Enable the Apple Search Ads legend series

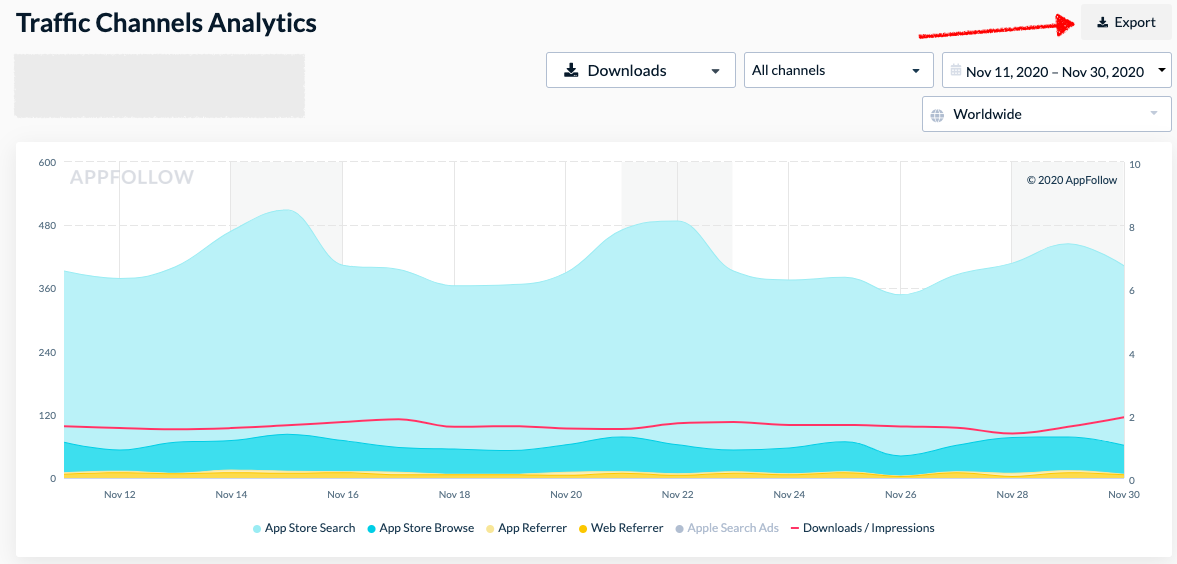coord(727,528)
